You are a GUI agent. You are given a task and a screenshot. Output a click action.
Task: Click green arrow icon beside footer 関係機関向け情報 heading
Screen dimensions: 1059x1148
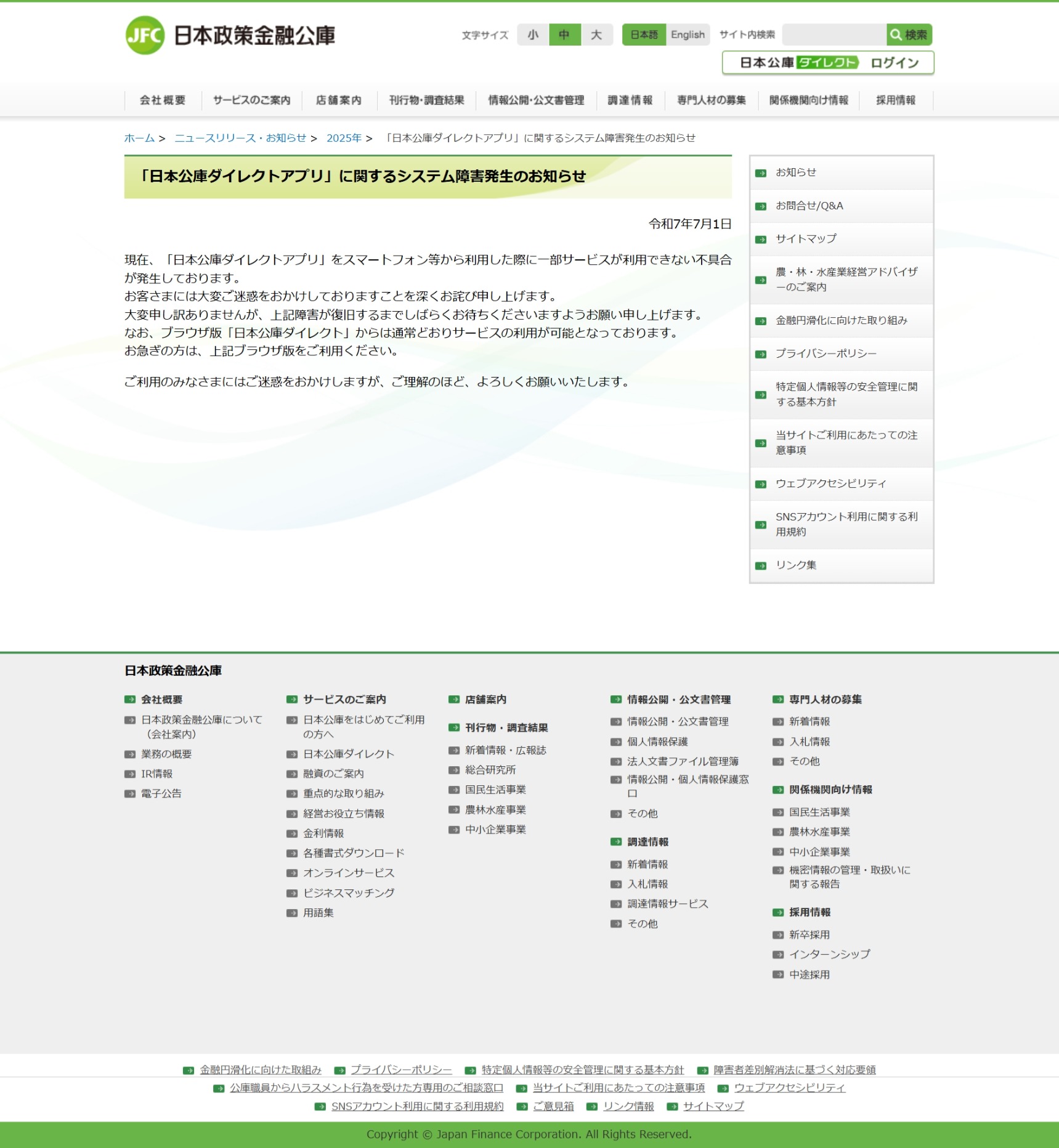(778, 790)
